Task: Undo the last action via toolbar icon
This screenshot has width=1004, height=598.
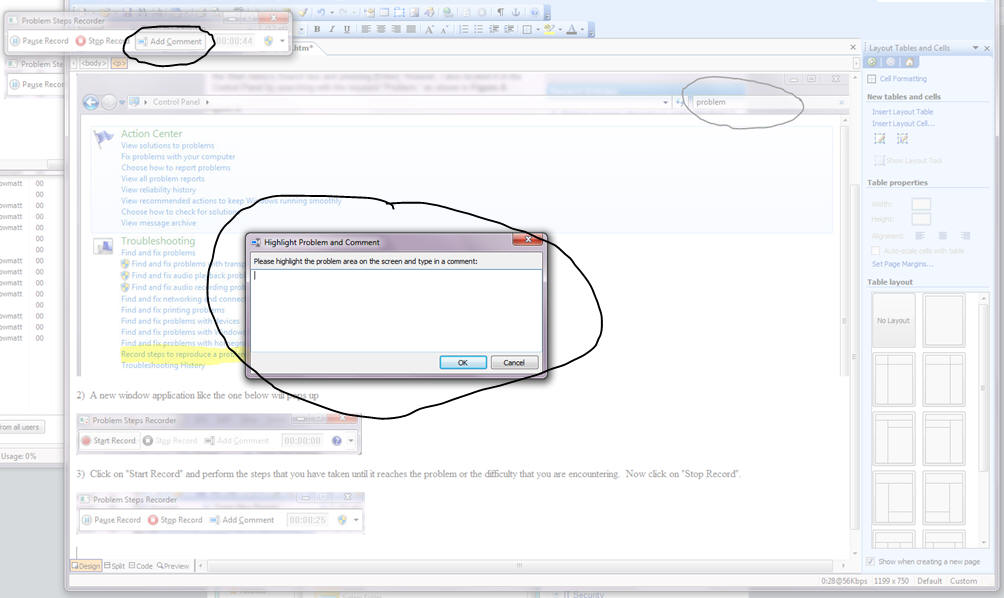Action: (x=321, y=12)
